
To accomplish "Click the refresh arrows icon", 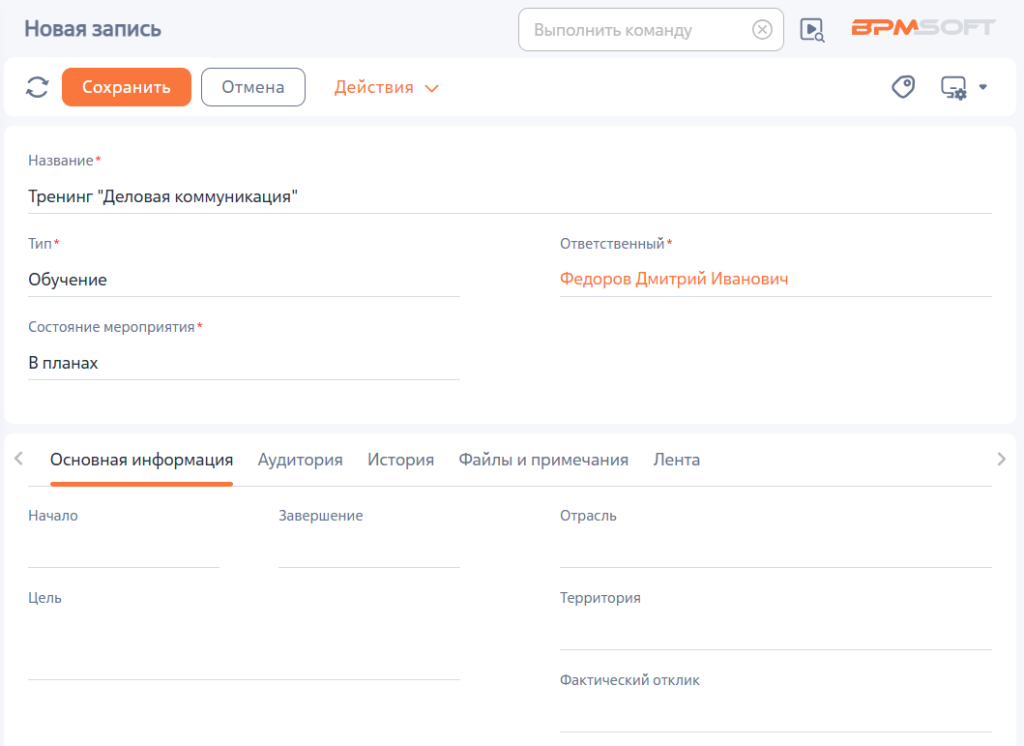I will (37, 87).
